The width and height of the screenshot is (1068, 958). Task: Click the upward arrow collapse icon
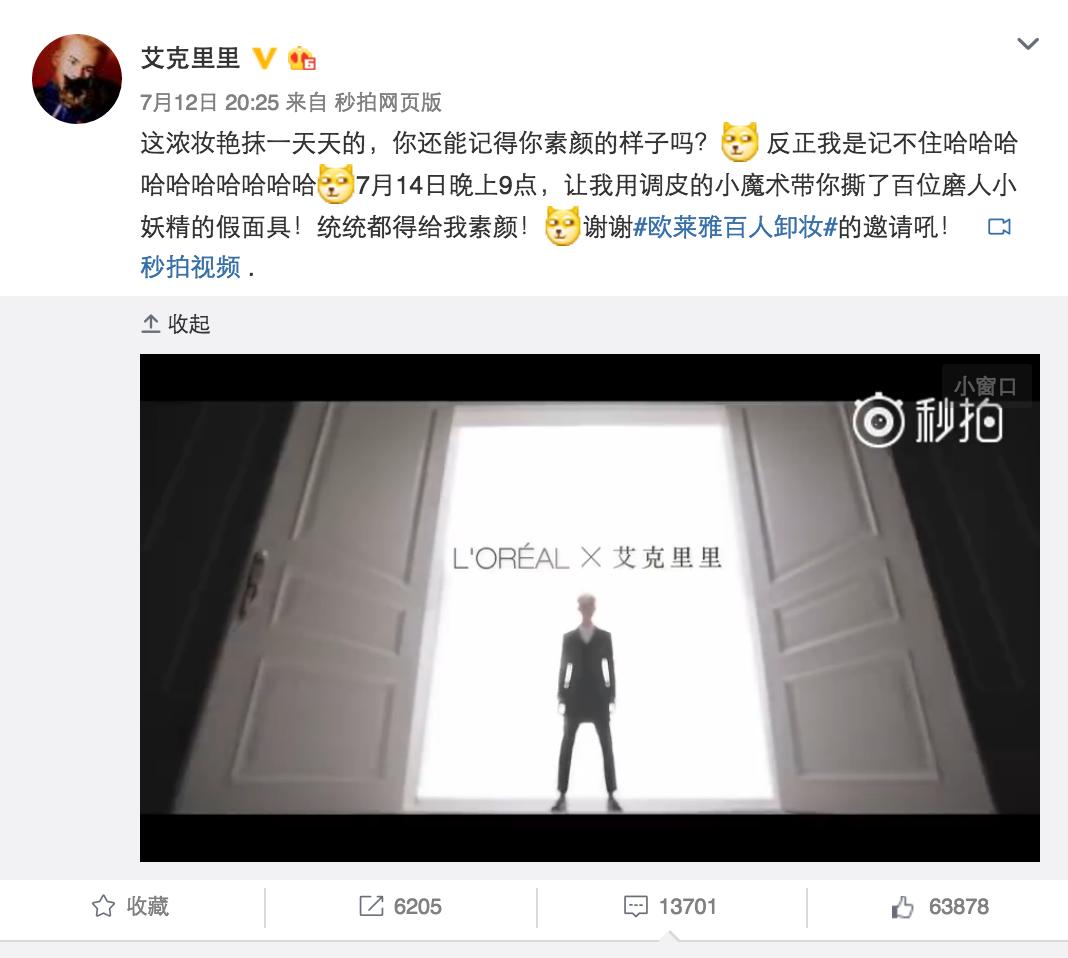pyautogui.click(x=151, y=324)
